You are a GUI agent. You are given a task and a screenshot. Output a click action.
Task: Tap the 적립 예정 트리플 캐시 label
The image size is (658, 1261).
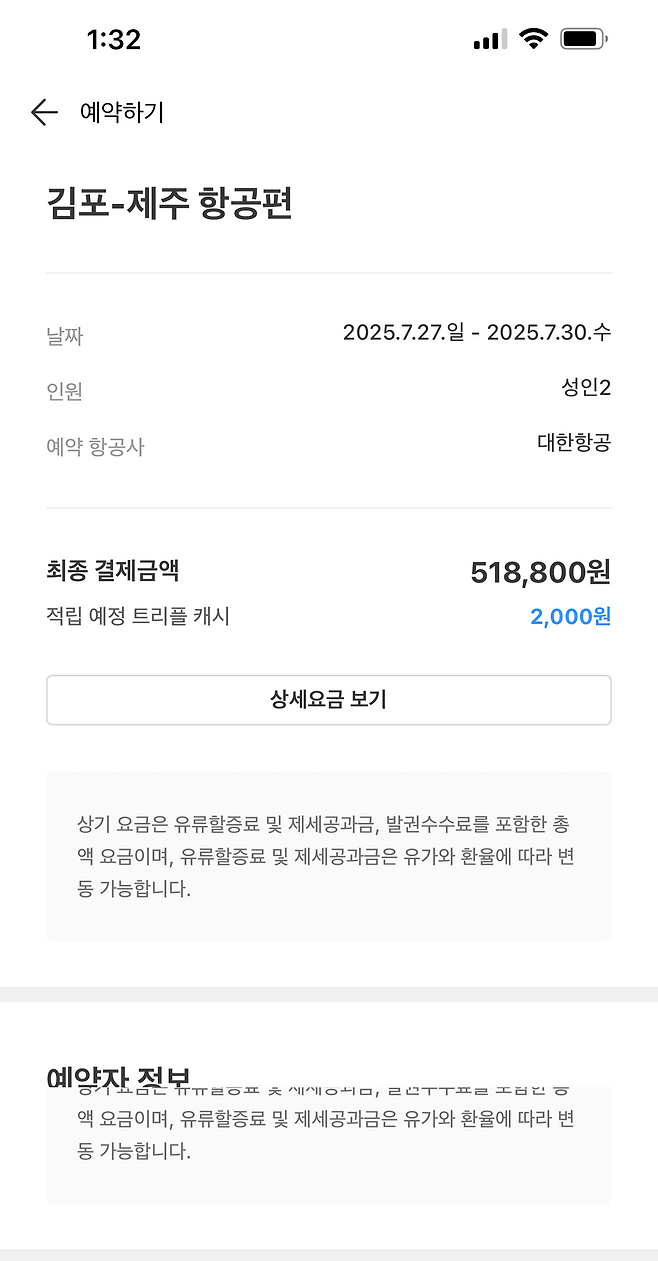(x=138, y=616)
